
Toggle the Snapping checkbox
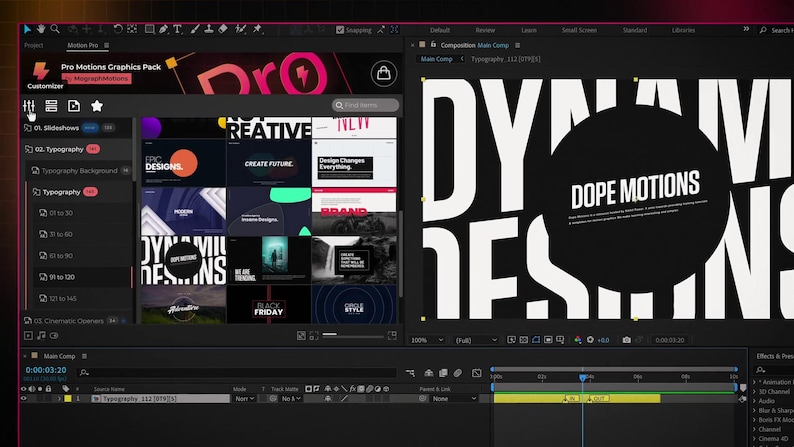tap(340, 30)
